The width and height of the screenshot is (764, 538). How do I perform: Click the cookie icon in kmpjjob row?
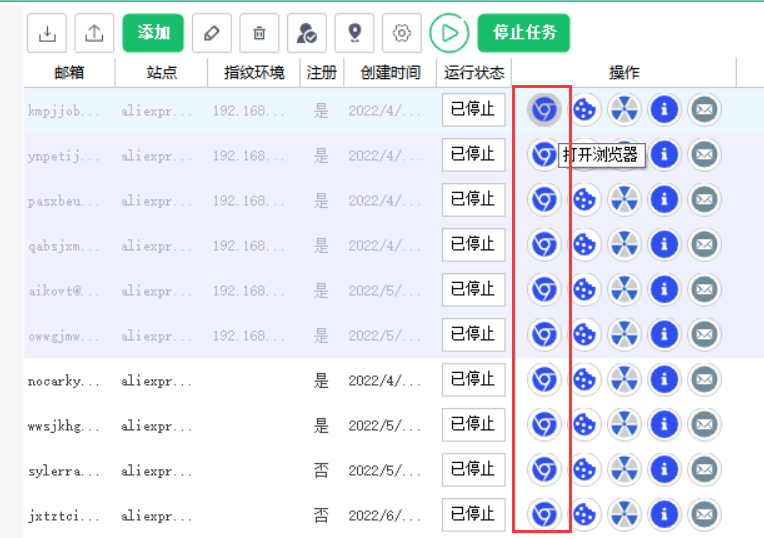(584, 110)
